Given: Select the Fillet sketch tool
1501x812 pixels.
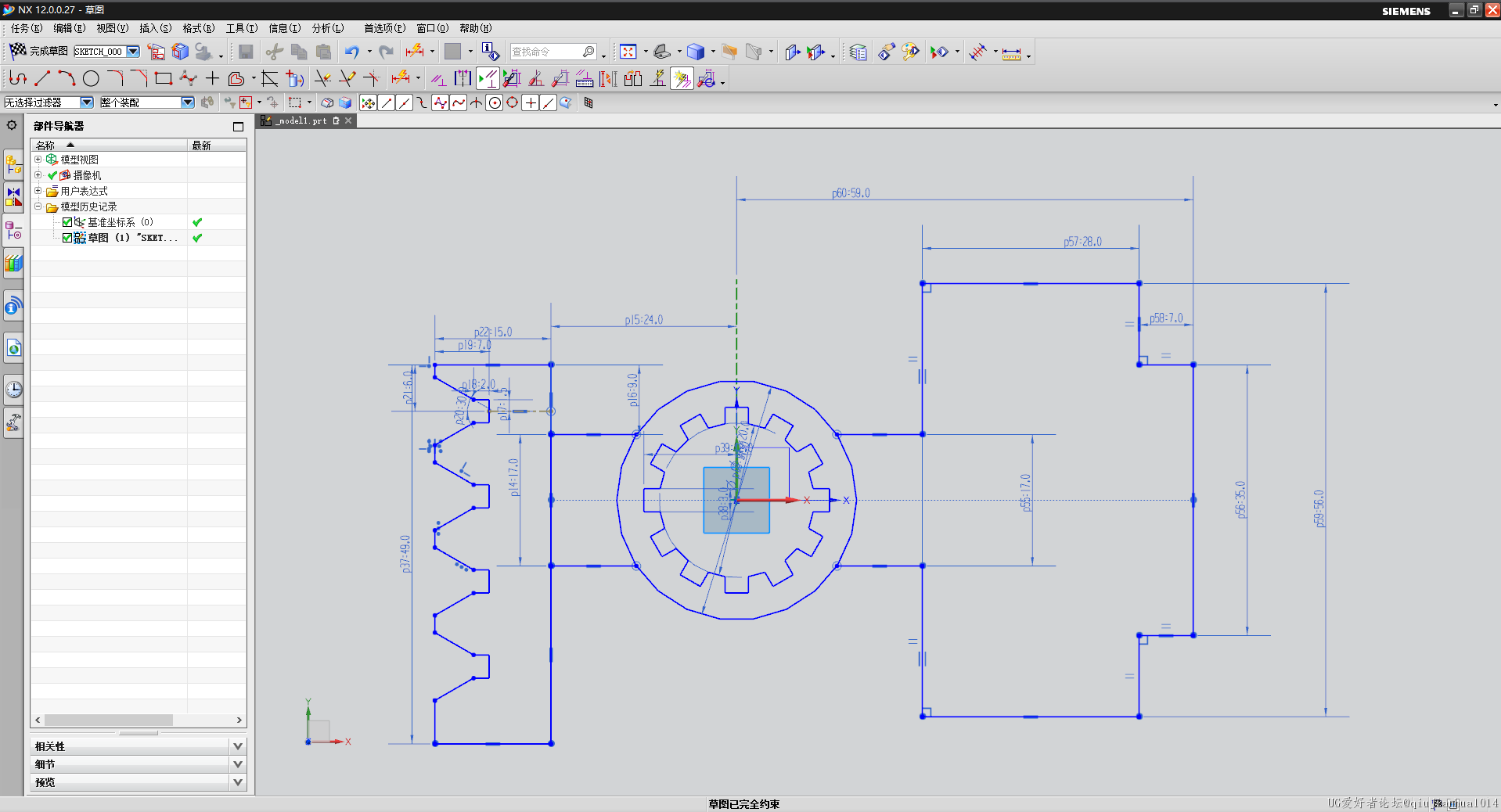Looking at the screenshot, I should point(115,78).
